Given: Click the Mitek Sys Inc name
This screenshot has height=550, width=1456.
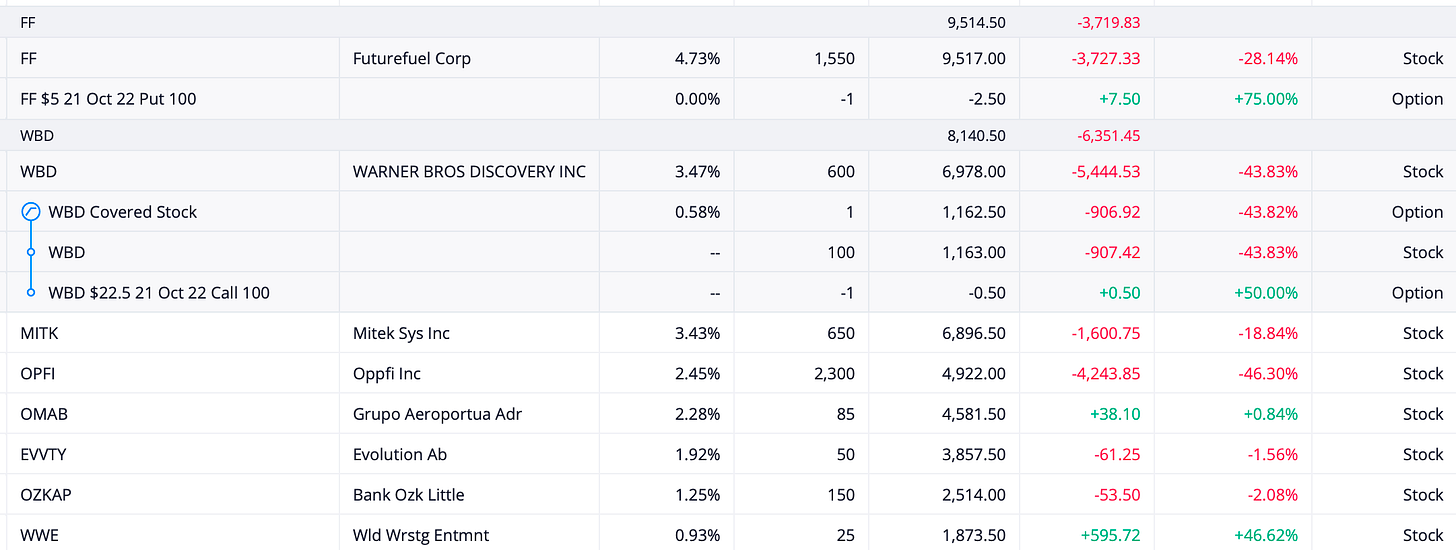Looking at the screenshot, I should [x=401, y=333].
